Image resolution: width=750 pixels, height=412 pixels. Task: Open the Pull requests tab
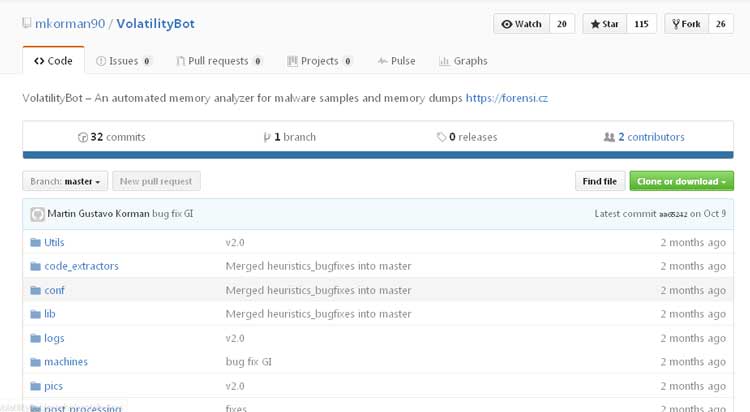[x=218, y=61]
